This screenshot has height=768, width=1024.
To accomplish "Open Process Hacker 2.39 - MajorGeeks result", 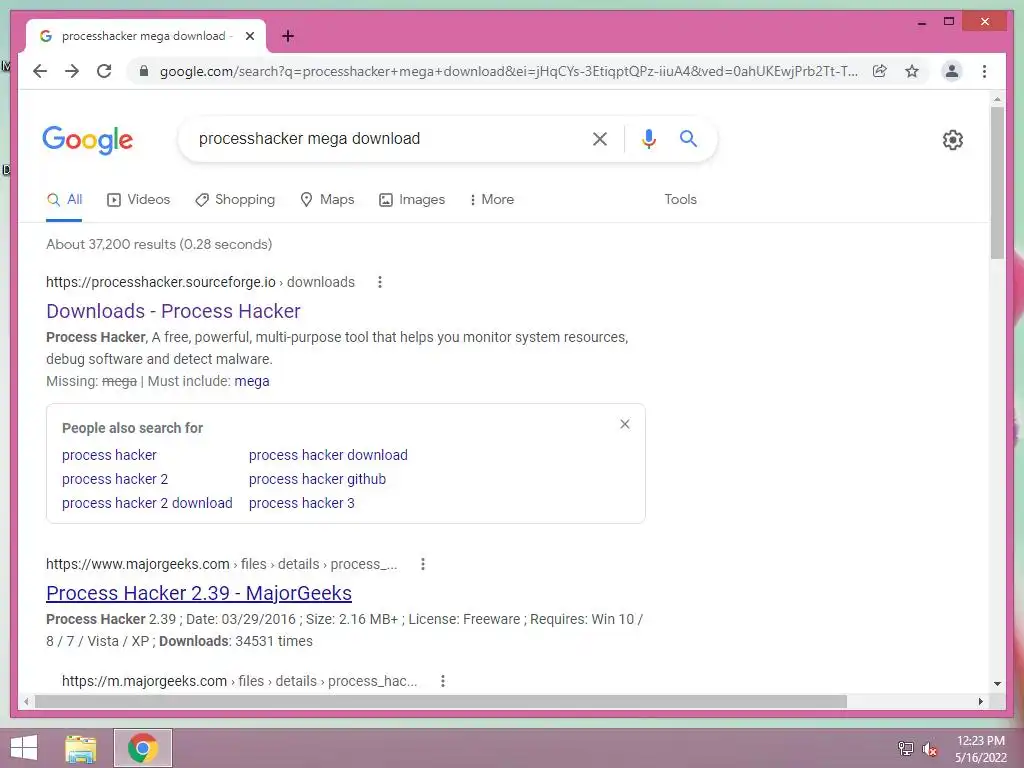I will pos(199,593).
